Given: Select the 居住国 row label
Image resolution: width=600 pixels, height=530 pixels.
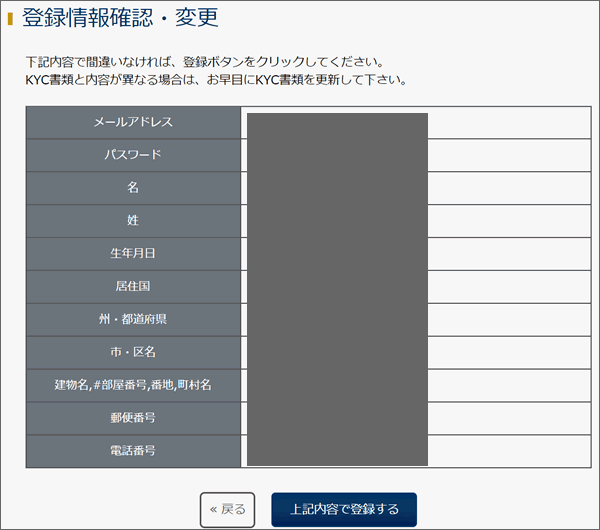Looking at the screenshot, I should (133, 287).
